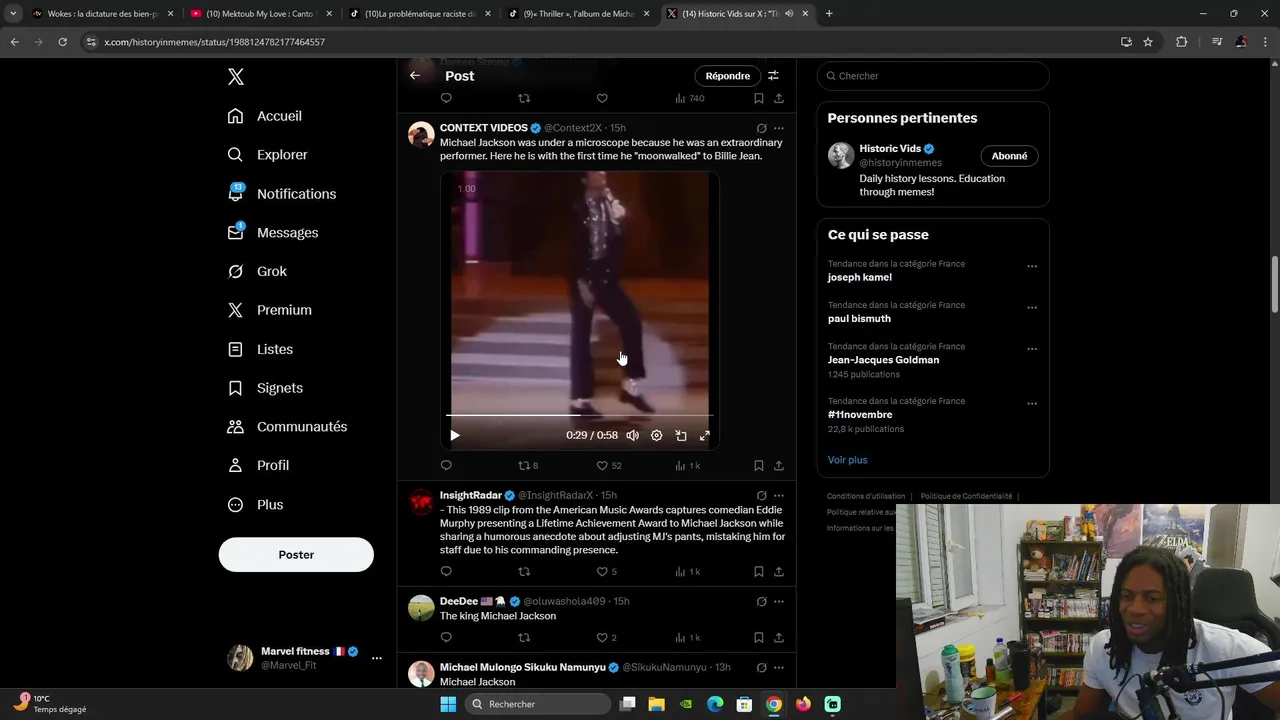Click the Répondre button

[x=727, y=76]
